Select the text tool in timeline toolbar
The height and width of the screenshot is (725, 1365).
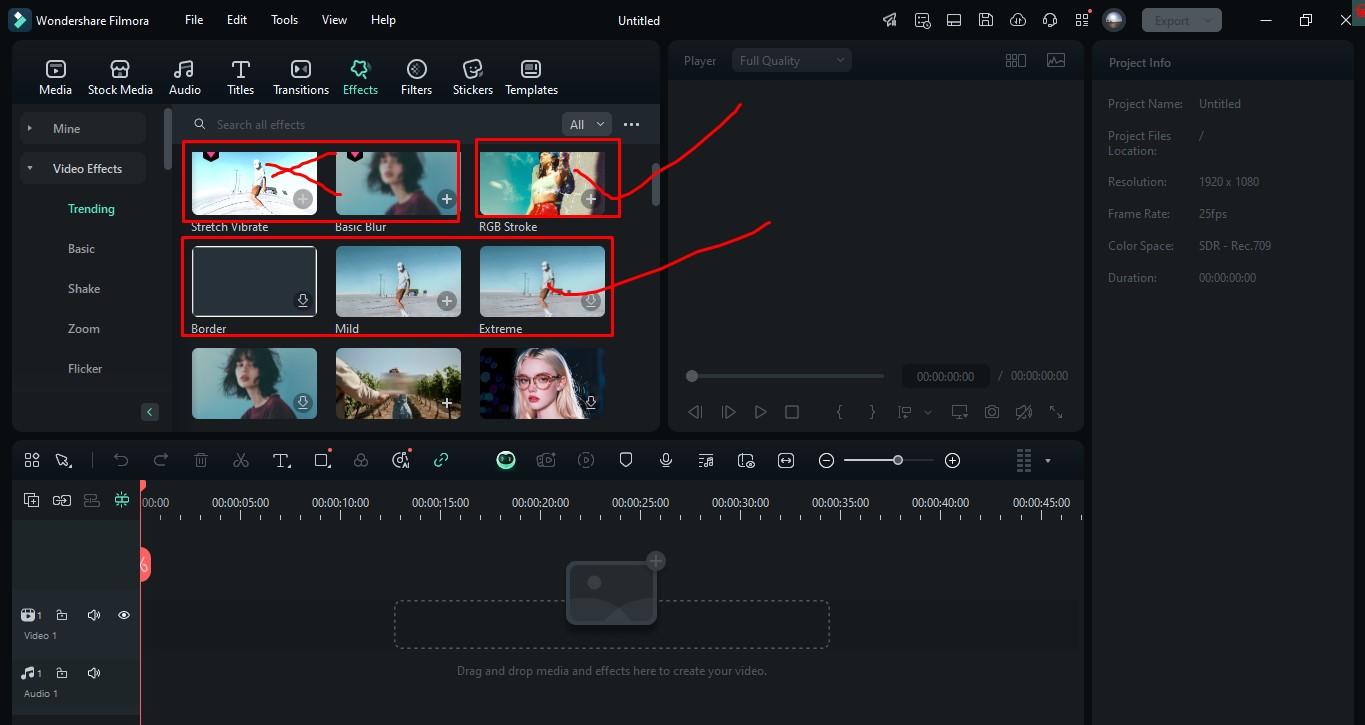pos(281,460)
